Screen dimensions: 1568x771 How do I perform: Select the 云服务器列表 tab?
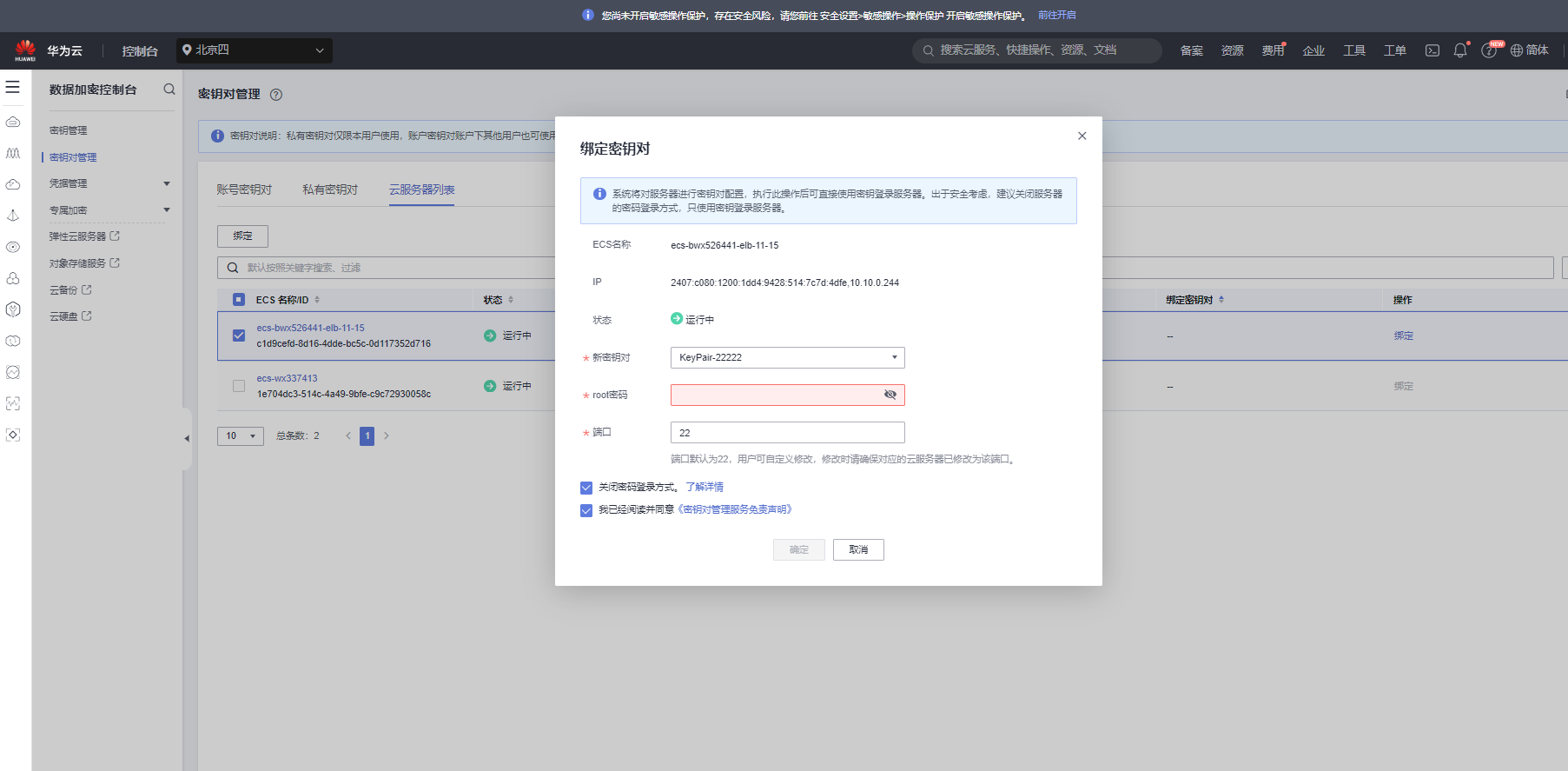[x=422, y=189]
